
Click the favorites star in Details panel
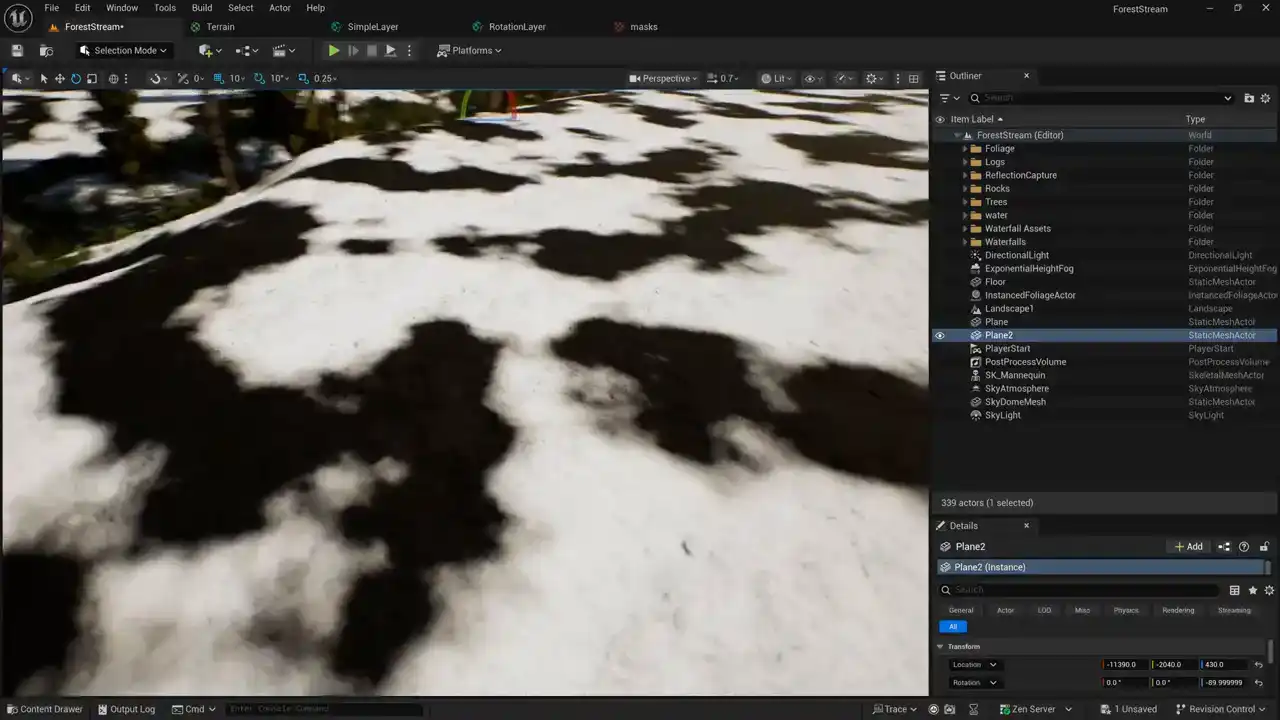coord(1252,590)
